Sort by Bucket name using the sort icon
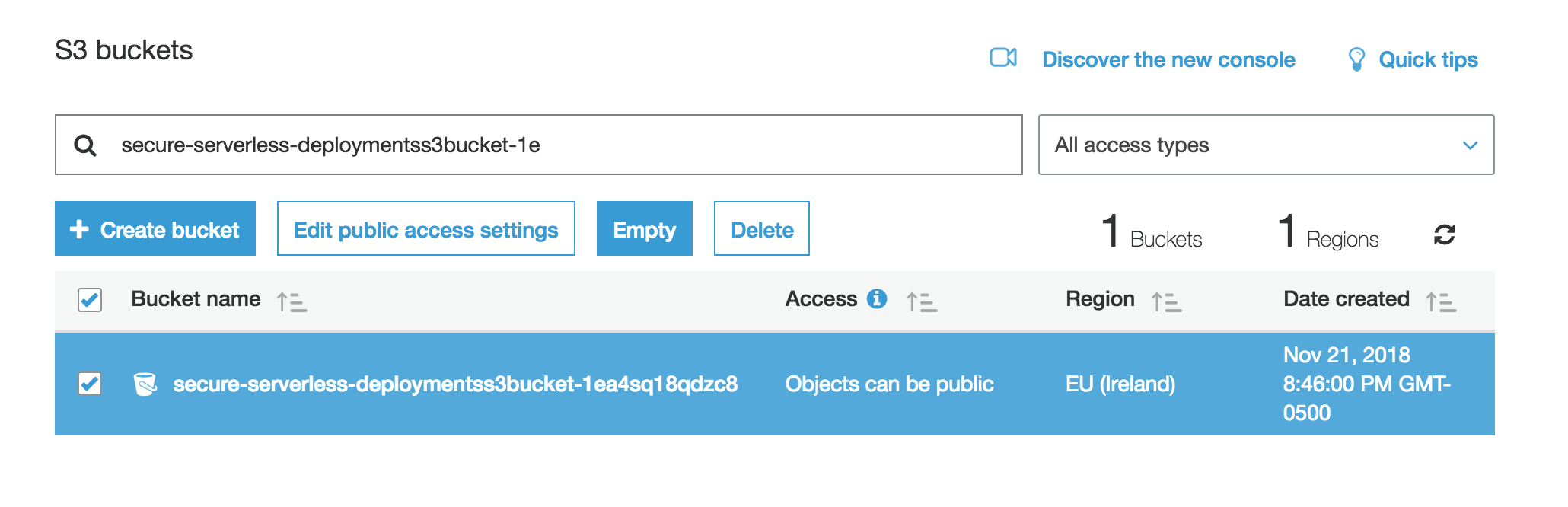Viewport: 1568px width, 507px height. coord(292,302)
